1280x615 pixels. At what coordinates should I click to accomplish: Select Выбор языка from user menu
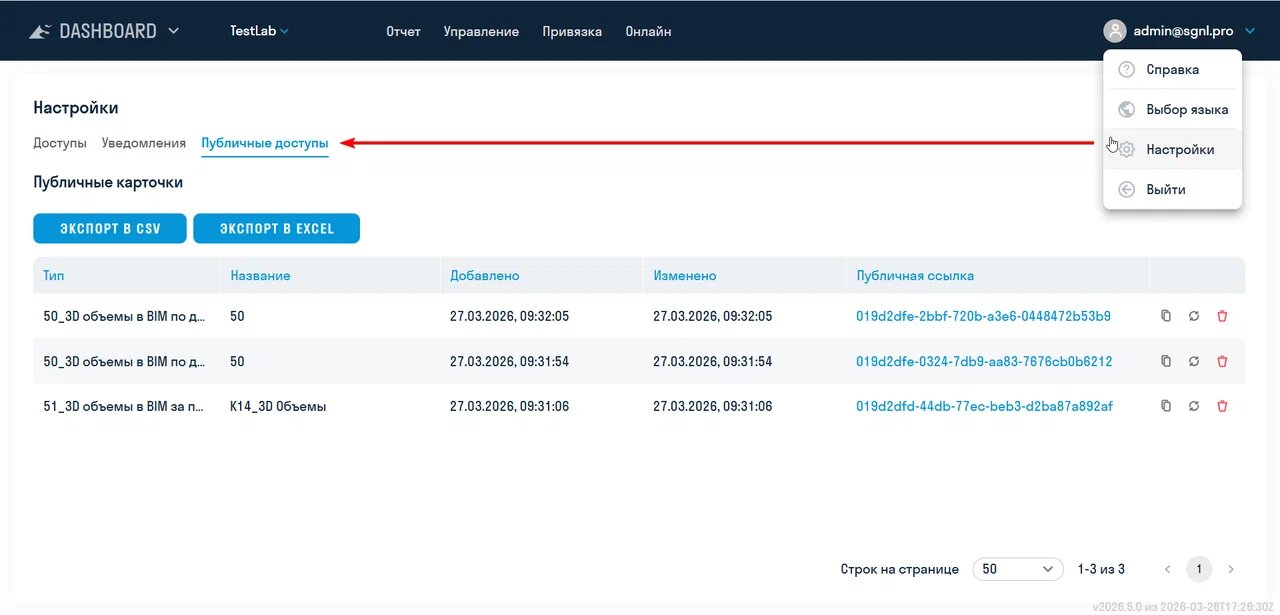[x=1186, y=109]
